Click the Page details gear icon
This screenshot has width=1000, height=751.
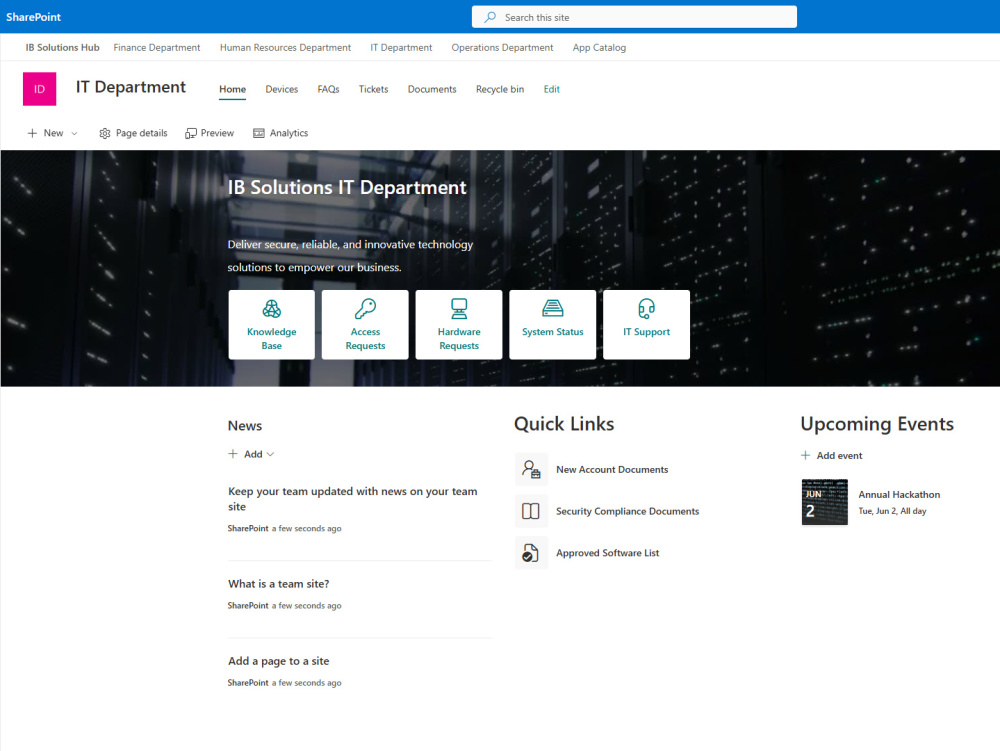[105, 133]
